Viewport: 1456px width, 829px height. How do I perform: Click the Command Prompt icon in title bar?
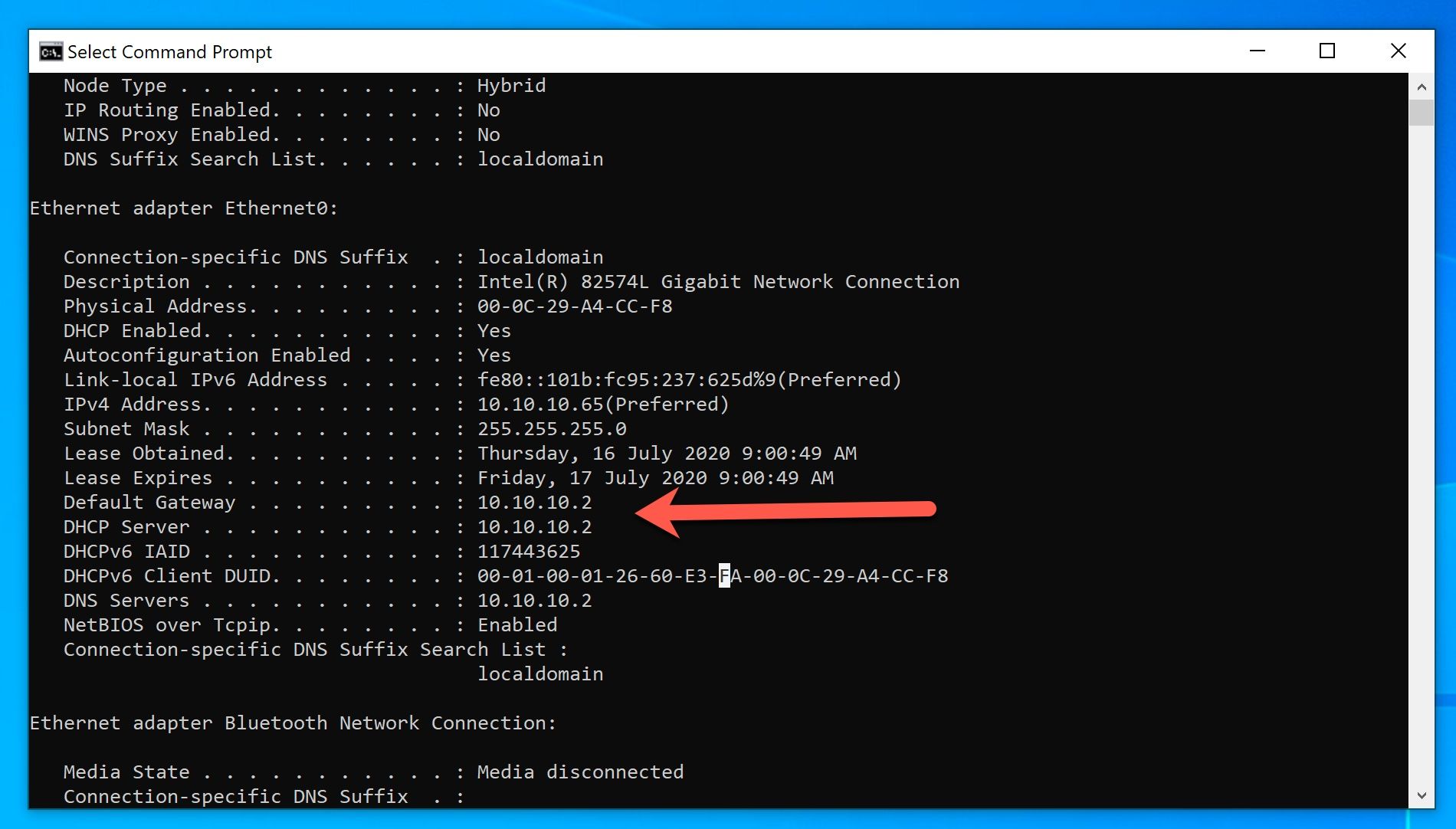(51, 52)
